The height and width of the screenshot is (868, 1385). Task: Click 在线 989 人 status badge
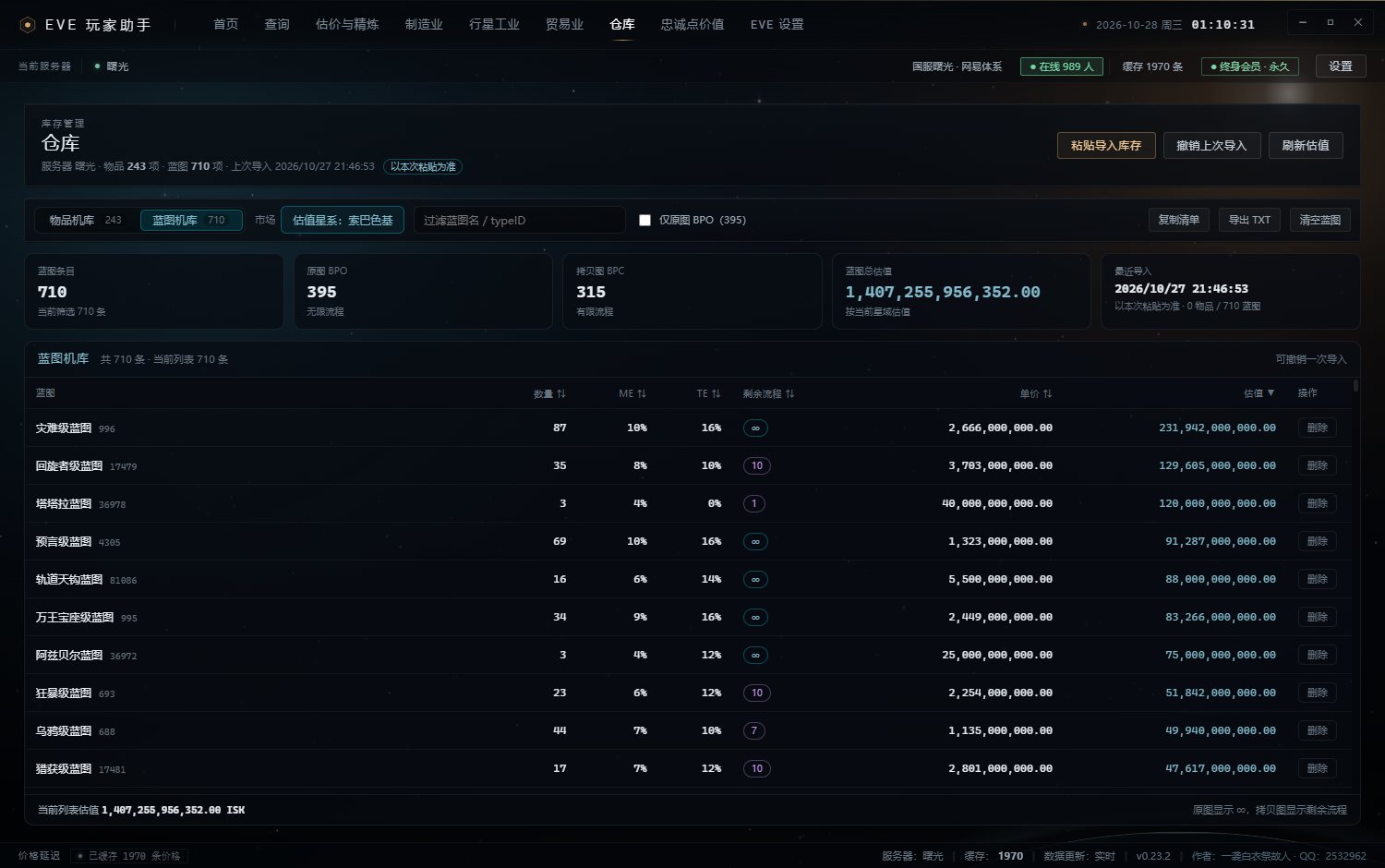(x=1061, y=66)
